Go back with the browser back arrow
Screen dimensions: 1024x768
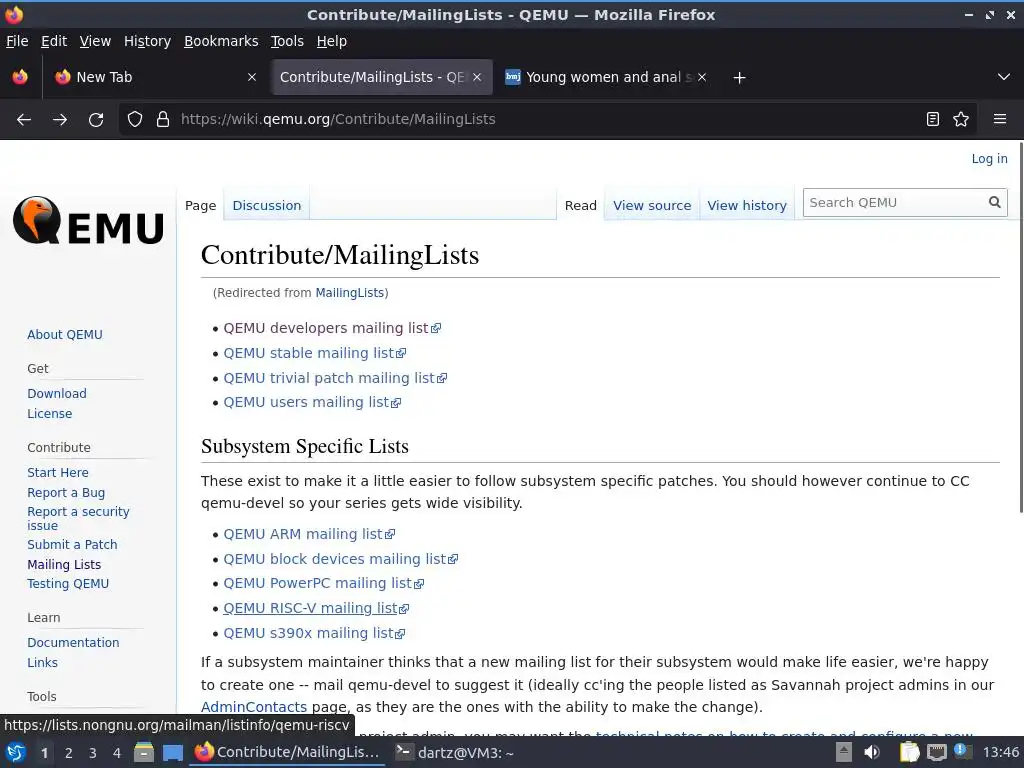24,120
